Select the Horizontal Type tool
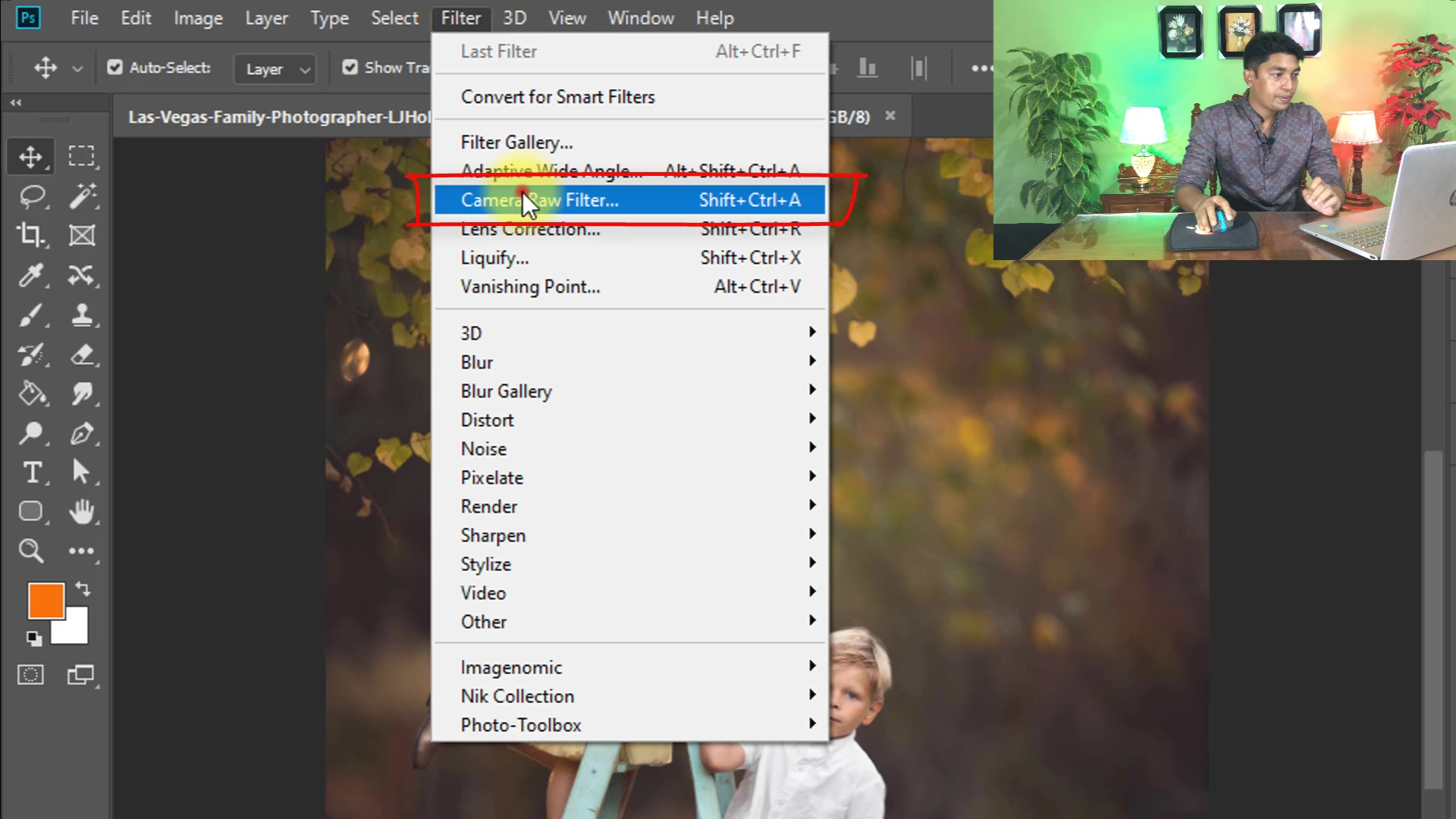Viewport: 1456px width, 819px height. click(x=32, y=472)
